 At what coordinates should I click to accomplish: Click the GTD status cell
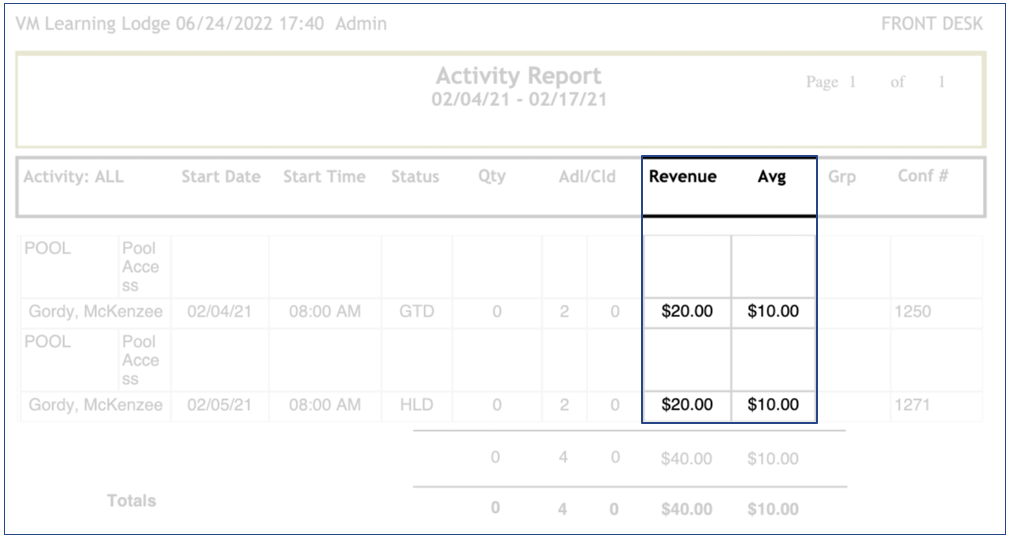click(417, 312)
